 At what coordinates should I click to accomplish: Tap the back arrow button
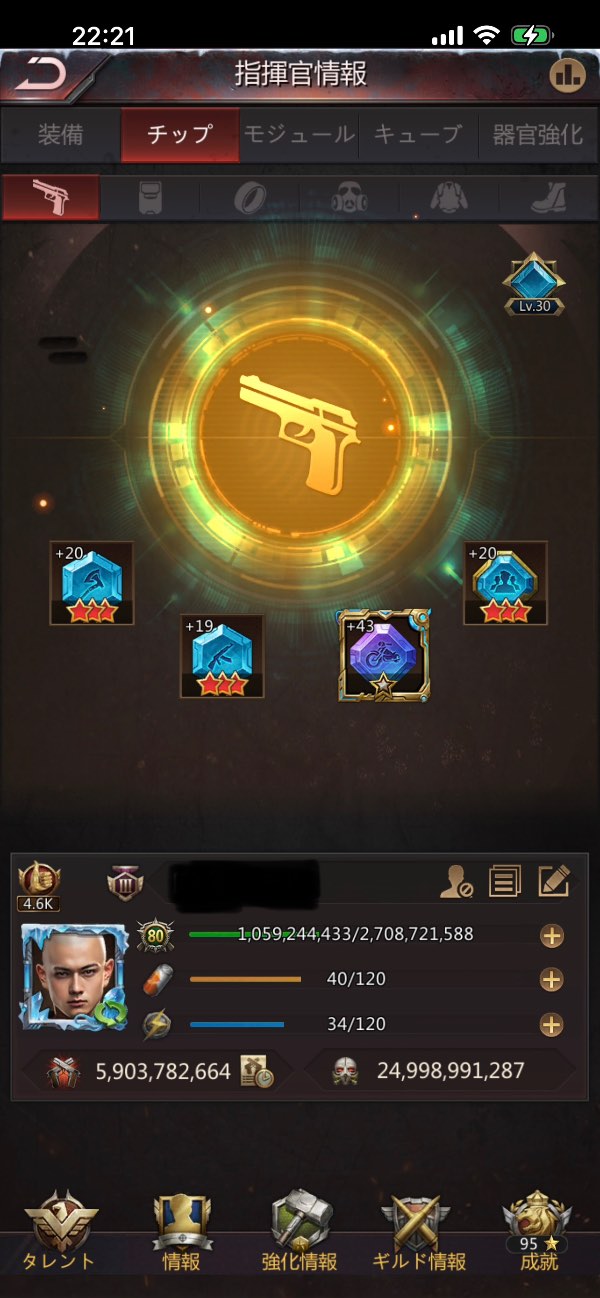coord(42,73)
